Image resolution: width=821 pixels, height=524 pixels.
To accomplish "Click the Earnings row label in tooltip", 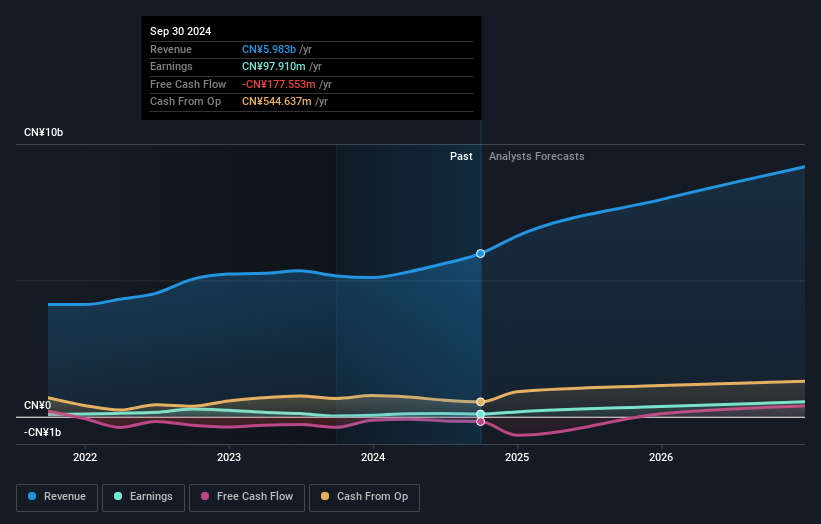I will point(171,66).
